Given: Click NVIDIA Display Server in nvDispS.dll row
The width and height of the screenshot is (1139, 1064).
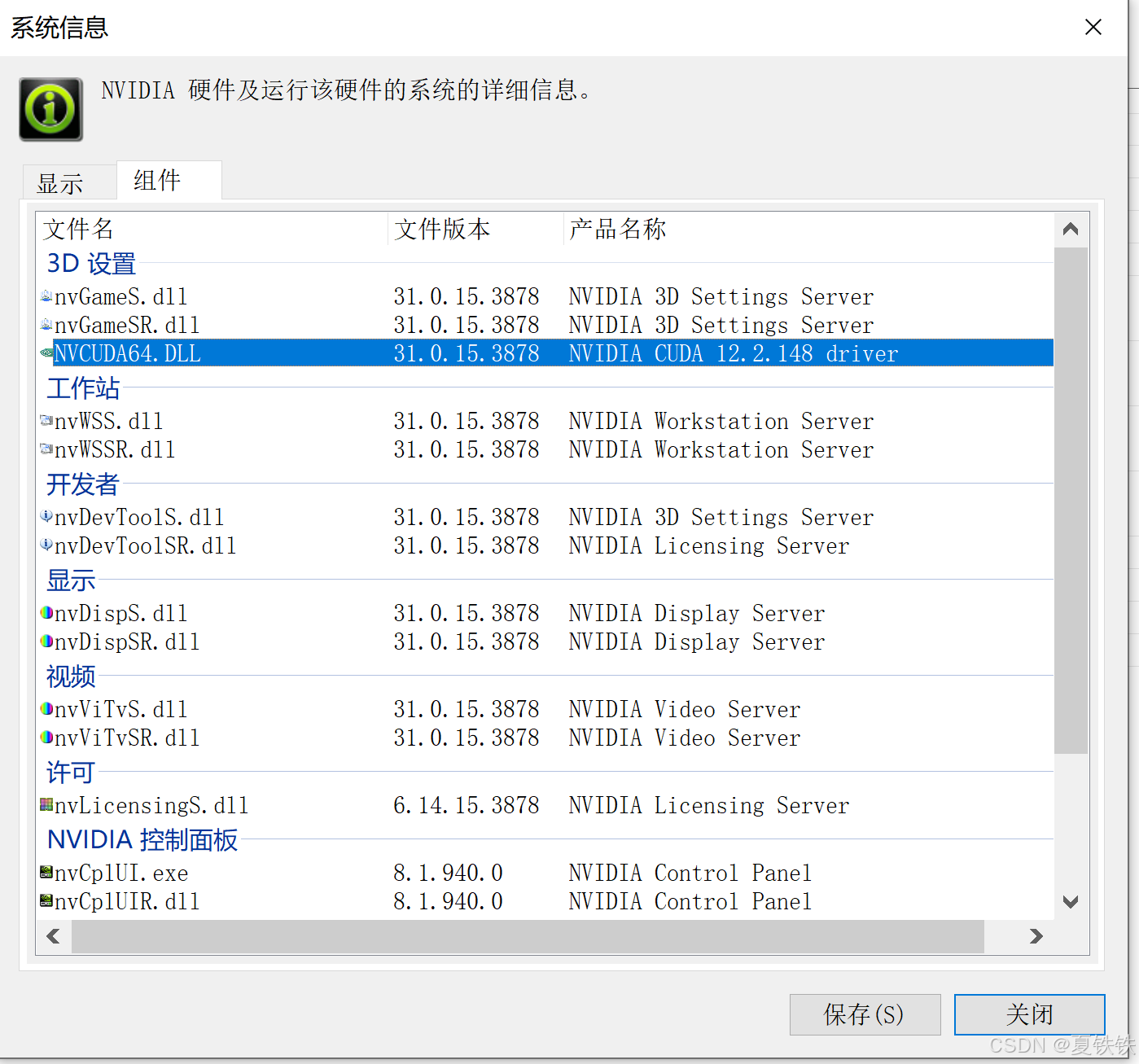Looking at the screenshot, I should pyautogui.click(x=697, y=613).
